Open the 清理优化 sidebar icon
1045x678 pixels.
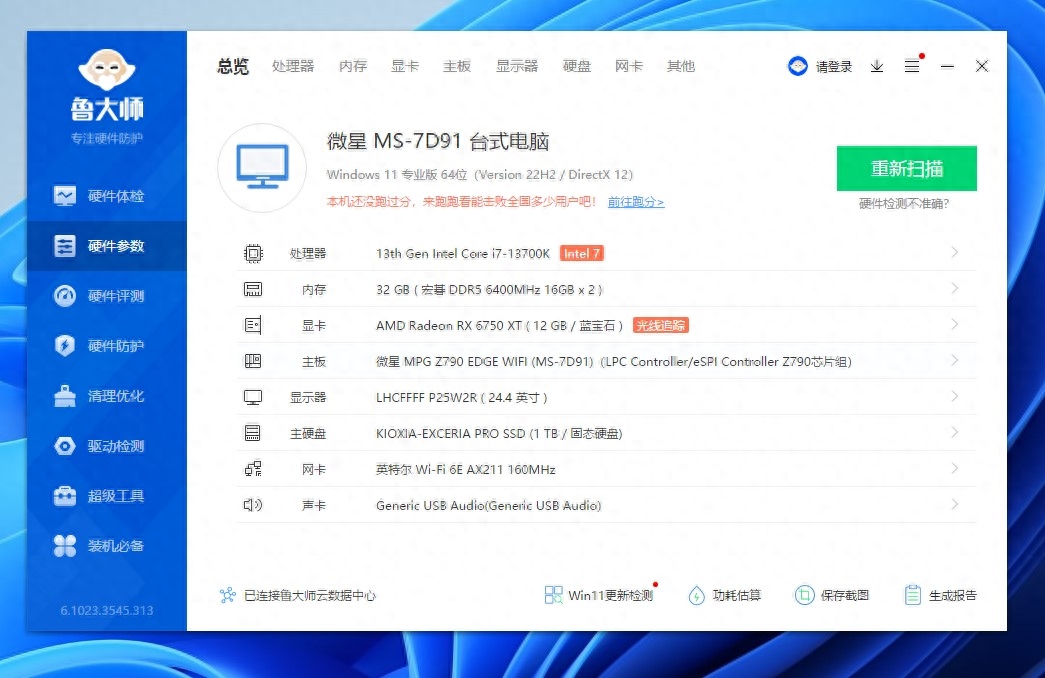coord(65,396)
